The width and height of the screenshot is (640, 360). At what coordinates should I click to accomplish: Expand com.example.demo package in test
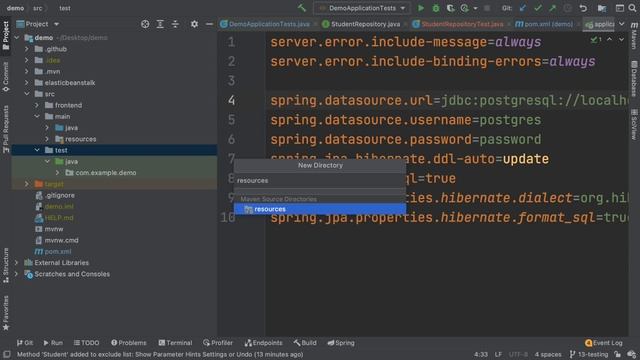pos(58,173)
